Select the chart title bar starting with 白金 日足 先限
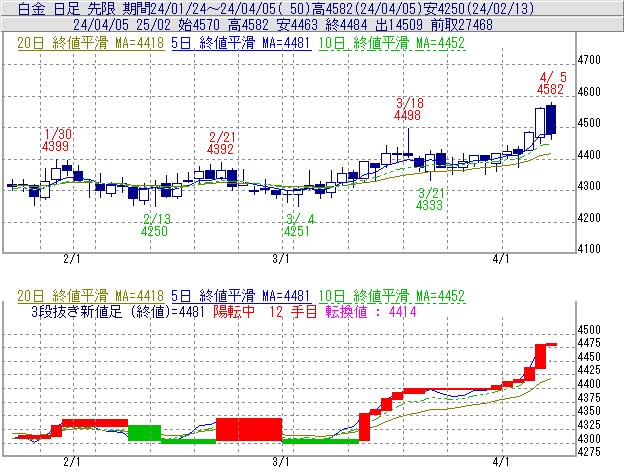Screen dimensions: 624x475 312,8
